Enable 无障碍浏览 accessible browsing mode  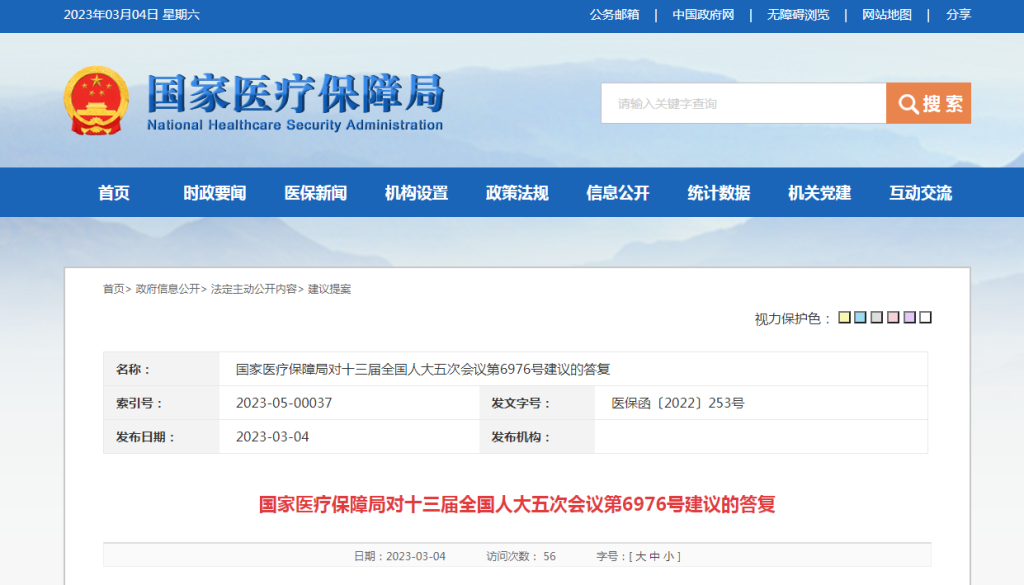coord(798,15)
